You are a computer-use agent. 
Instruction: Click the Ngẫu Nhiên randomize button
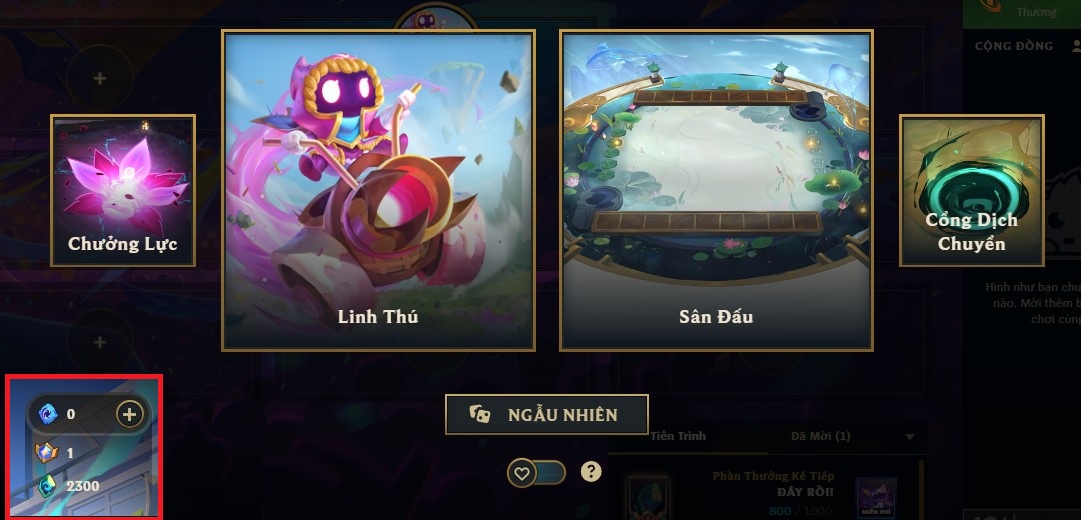(x=547, y=414)
